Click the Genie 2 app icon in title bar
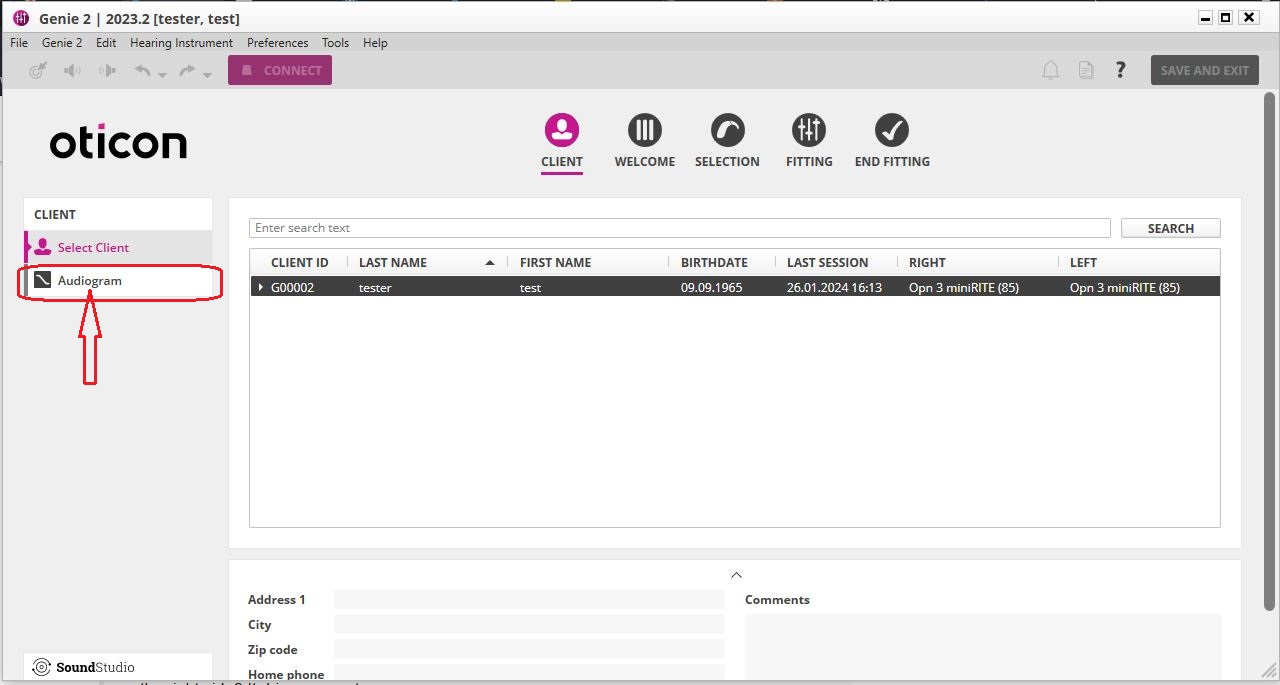 click(21, 18)
